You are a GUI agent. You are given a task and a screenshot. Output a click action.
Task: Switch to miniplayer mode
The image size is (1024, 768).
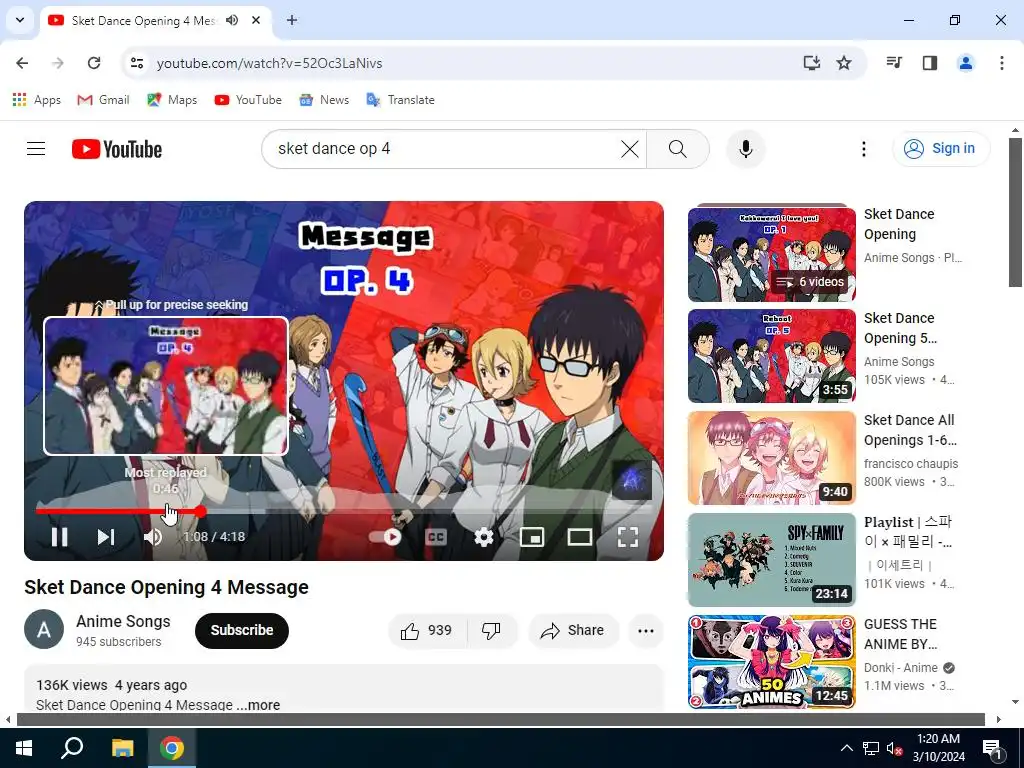click(532, 537)
